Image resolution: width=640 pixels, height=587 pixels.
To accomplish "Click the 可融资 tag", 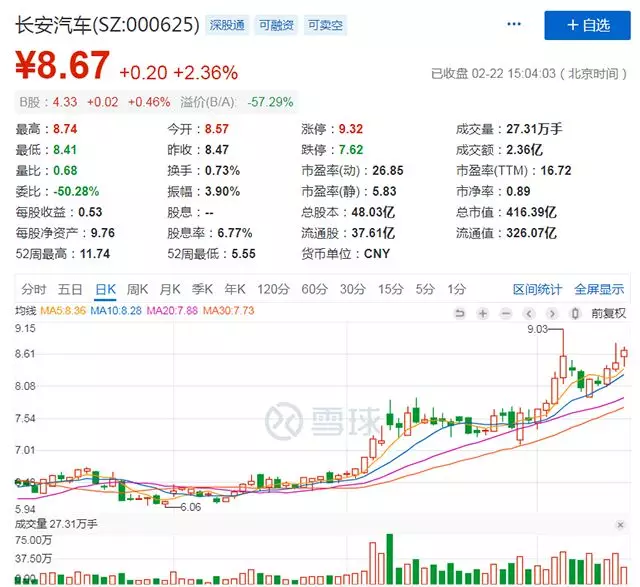I will (276, 25).
